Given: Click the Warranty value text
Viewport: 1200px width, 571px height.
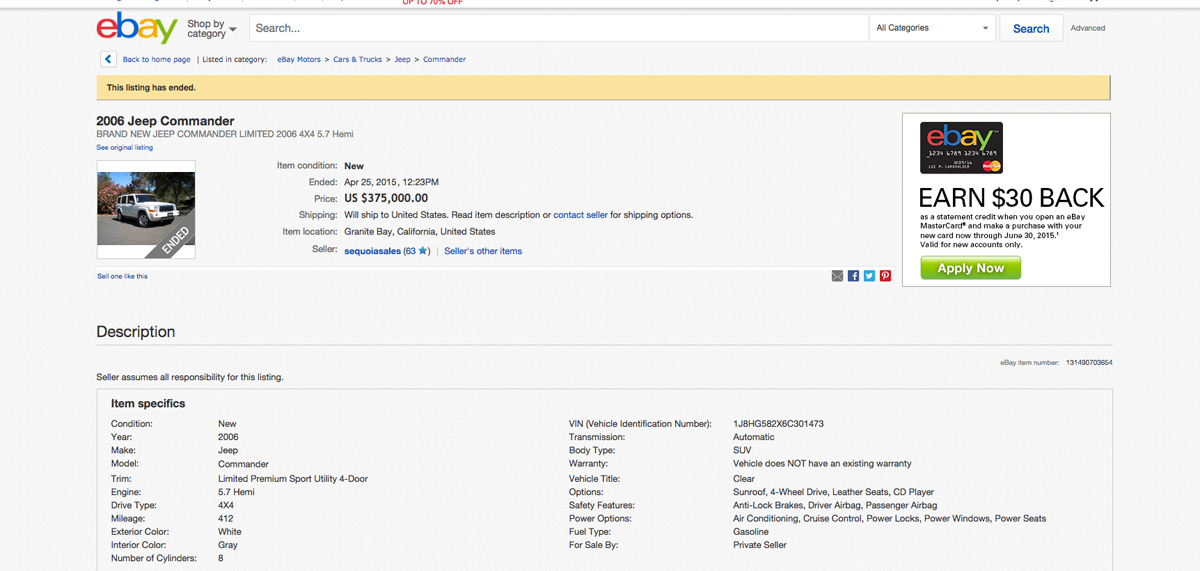Looking at the screenshot, I should coord(822,464).
